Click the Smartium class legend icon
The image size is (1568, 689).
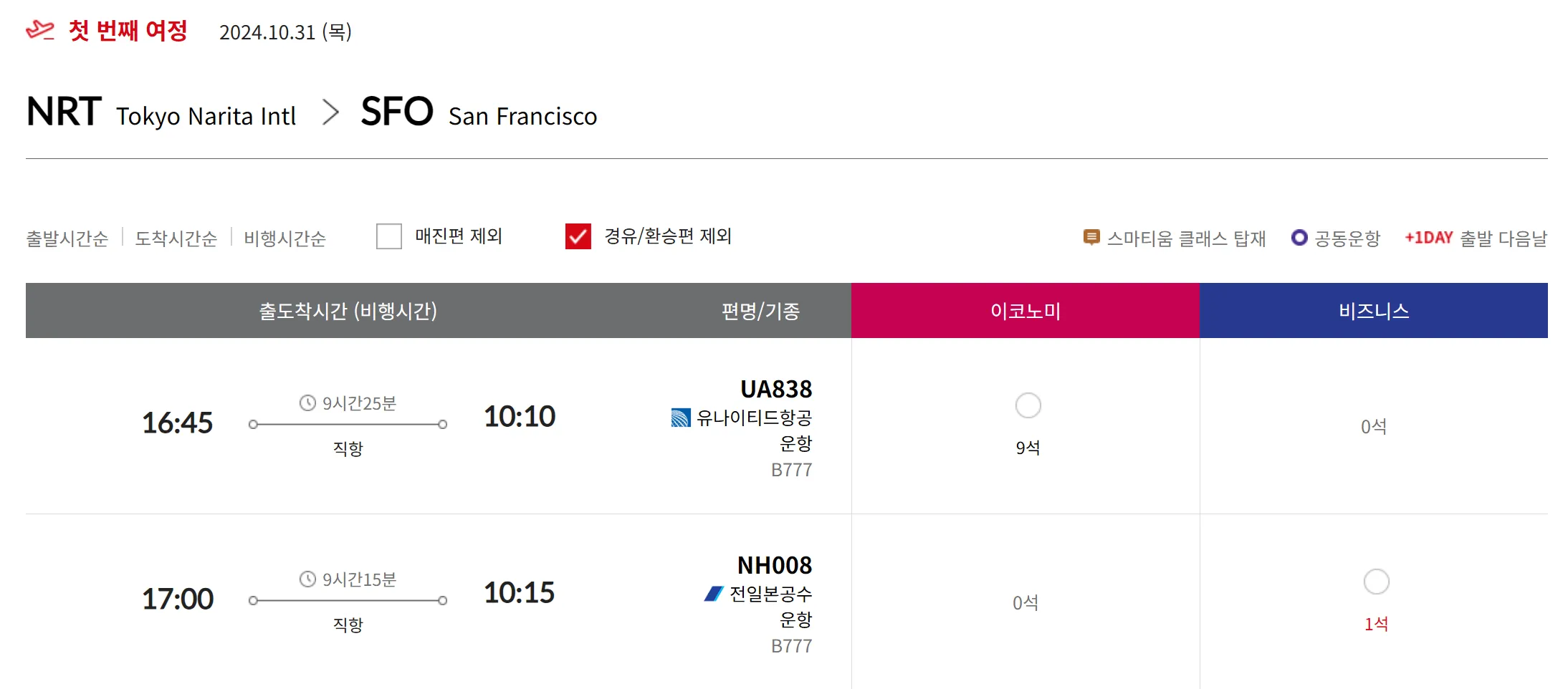tap(1091, 237)
